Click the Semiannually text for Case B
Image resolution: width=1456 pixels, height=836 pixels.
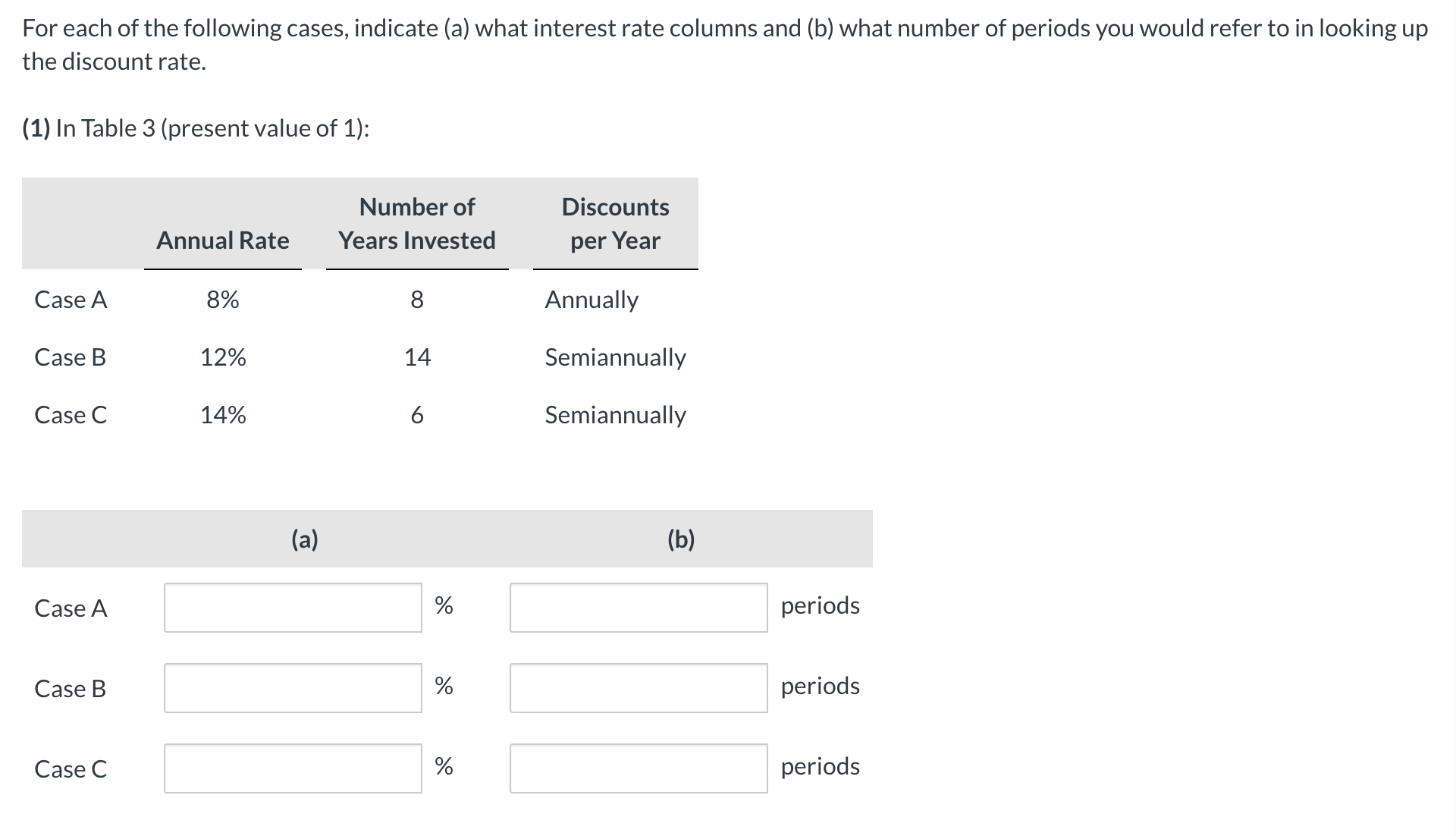pos(614,357)
